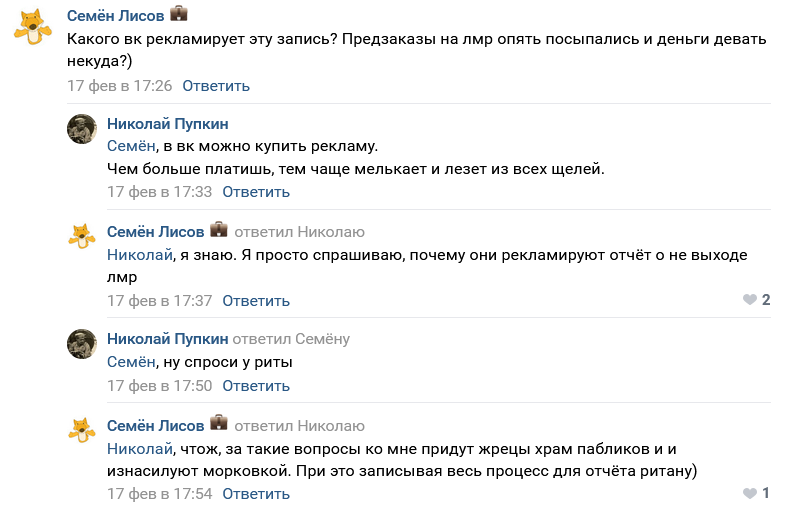Open Семён Лисов profile from top comment name

click(115, 15)
